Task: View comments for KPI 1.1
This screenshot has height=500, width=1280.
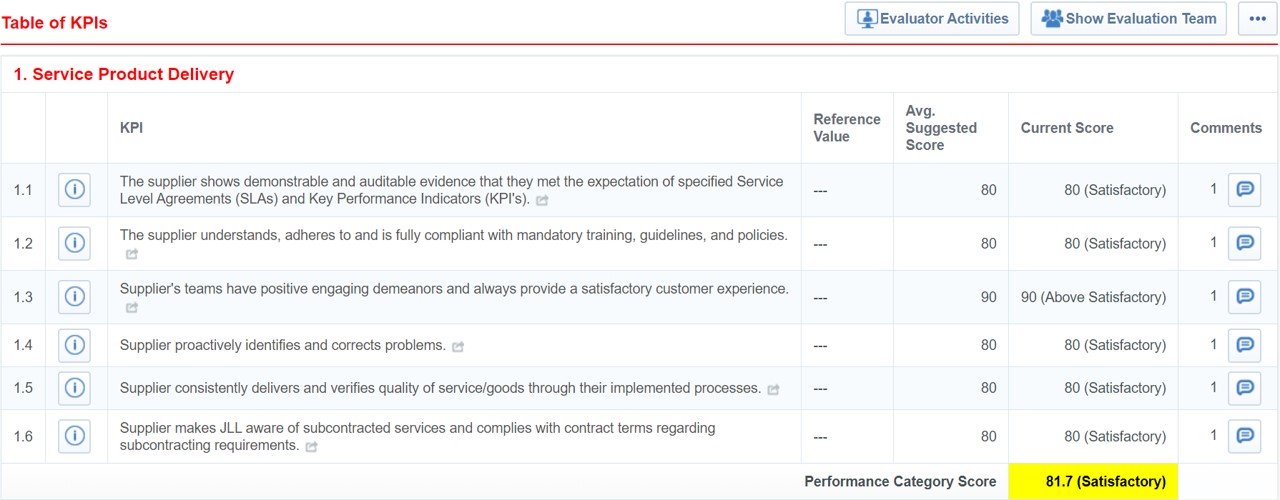Action: (1245, 189)
